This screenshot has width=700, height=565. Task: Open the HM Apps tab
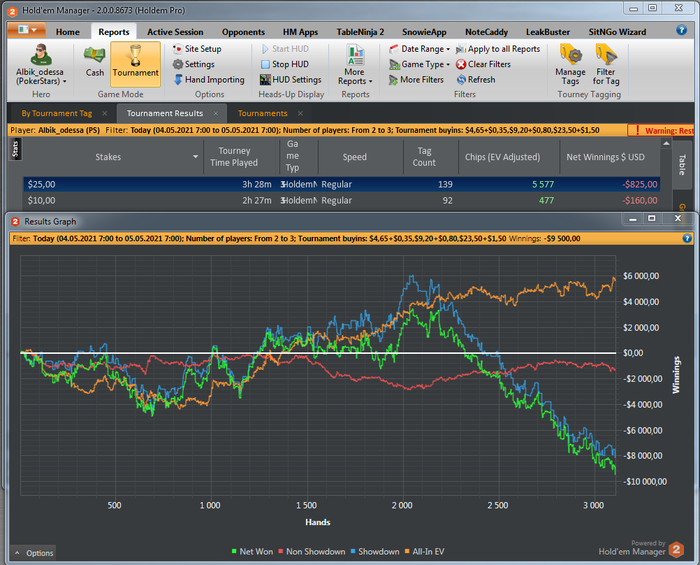tap(300, 32)
